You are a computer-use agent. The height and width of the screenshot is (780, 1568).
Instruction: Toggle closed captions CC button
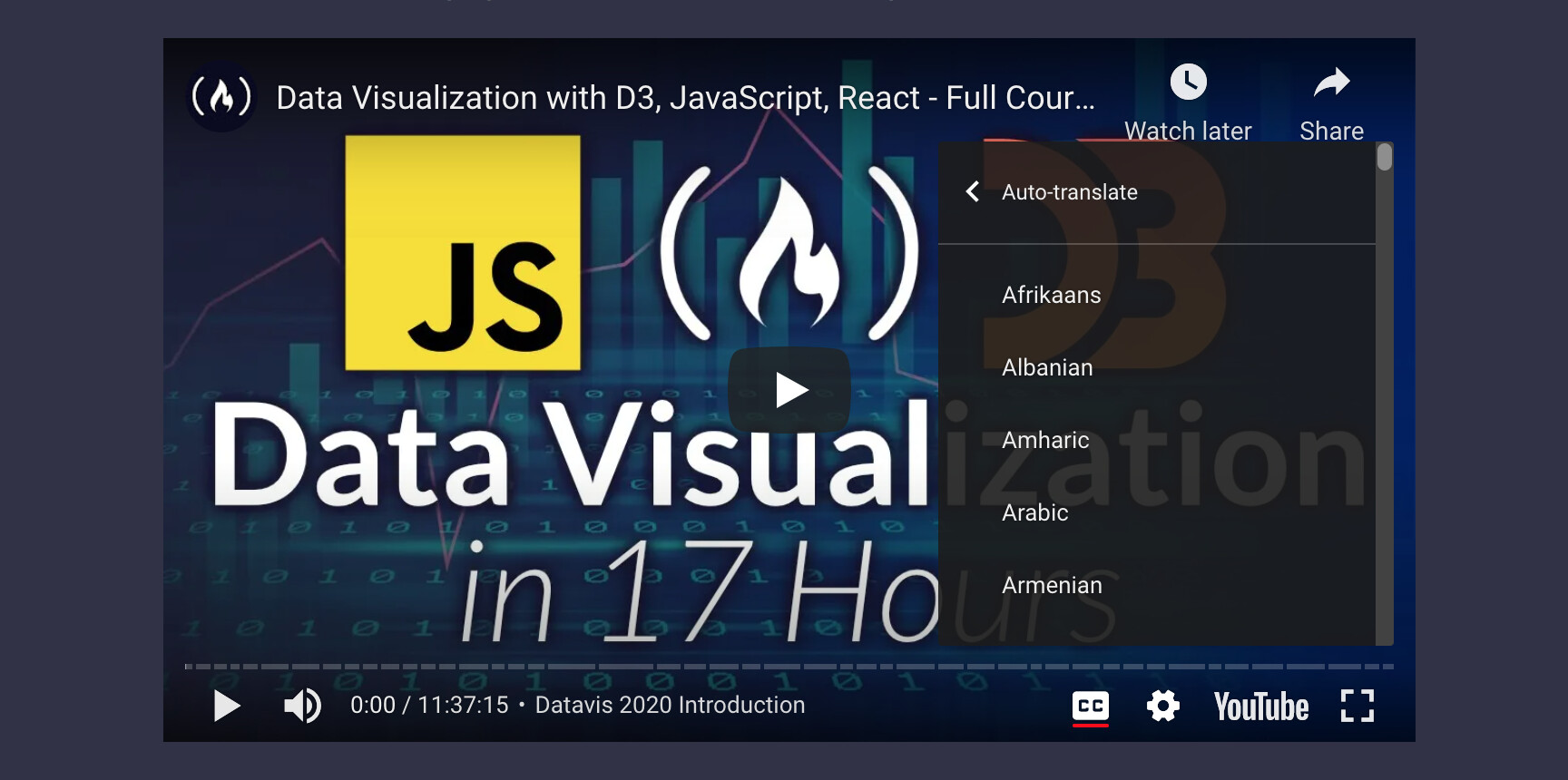(x=1091, y=707)
